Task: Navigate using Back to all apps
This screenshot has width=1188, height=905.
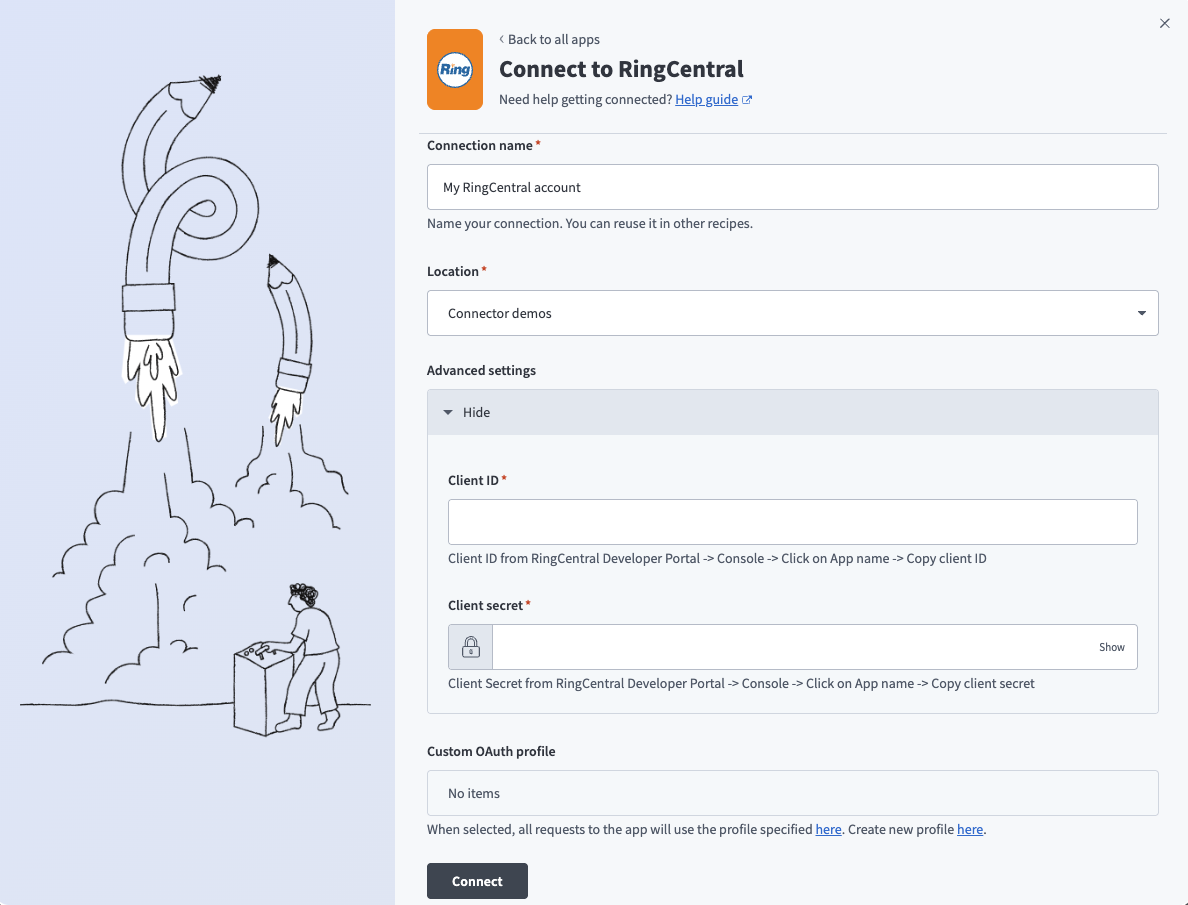Action: click(x=553, y=39)
